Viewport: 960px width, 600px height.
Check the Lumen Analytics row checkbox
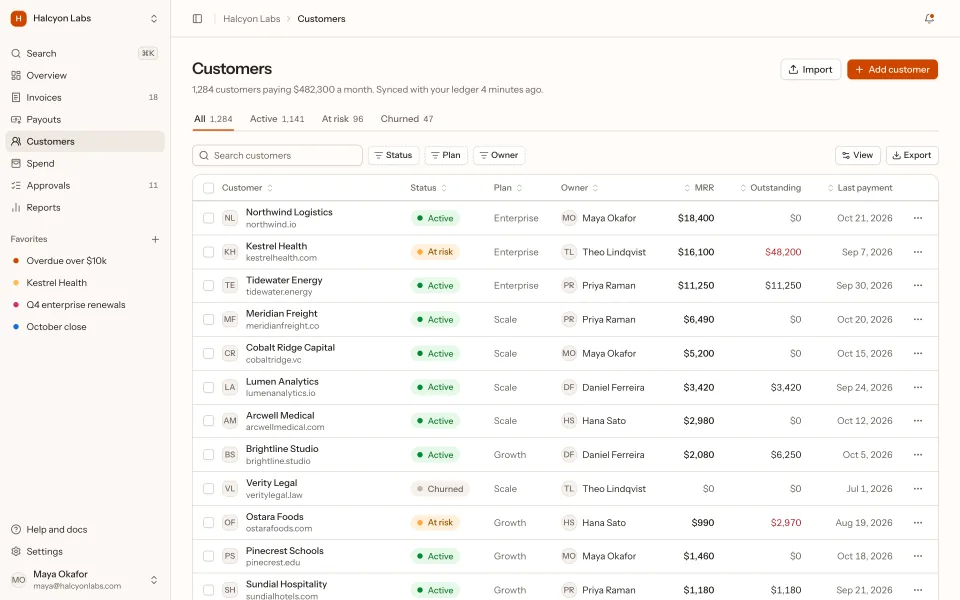pos(209,387)
